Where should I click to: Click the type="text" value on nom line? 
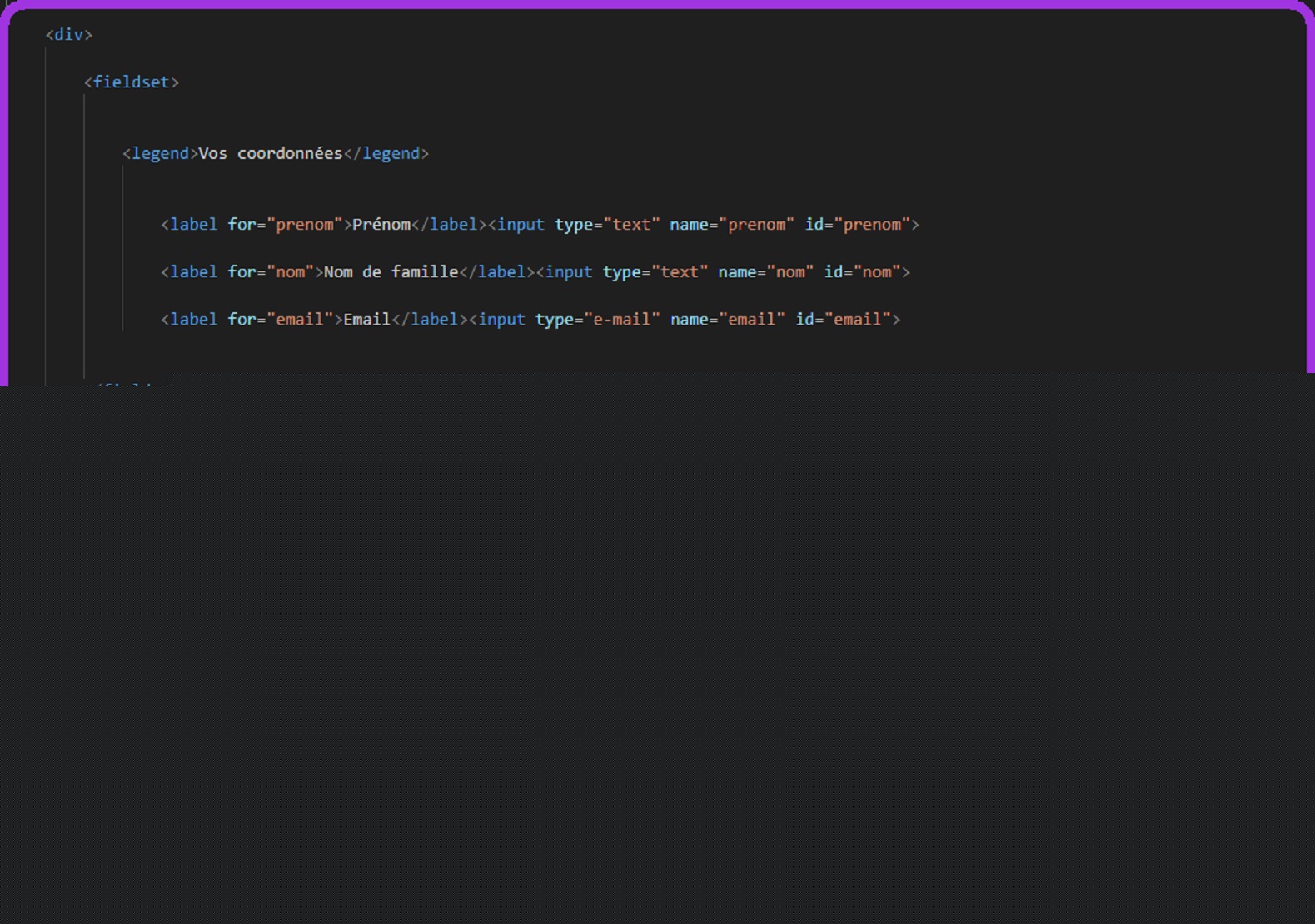tap(680, 272)
